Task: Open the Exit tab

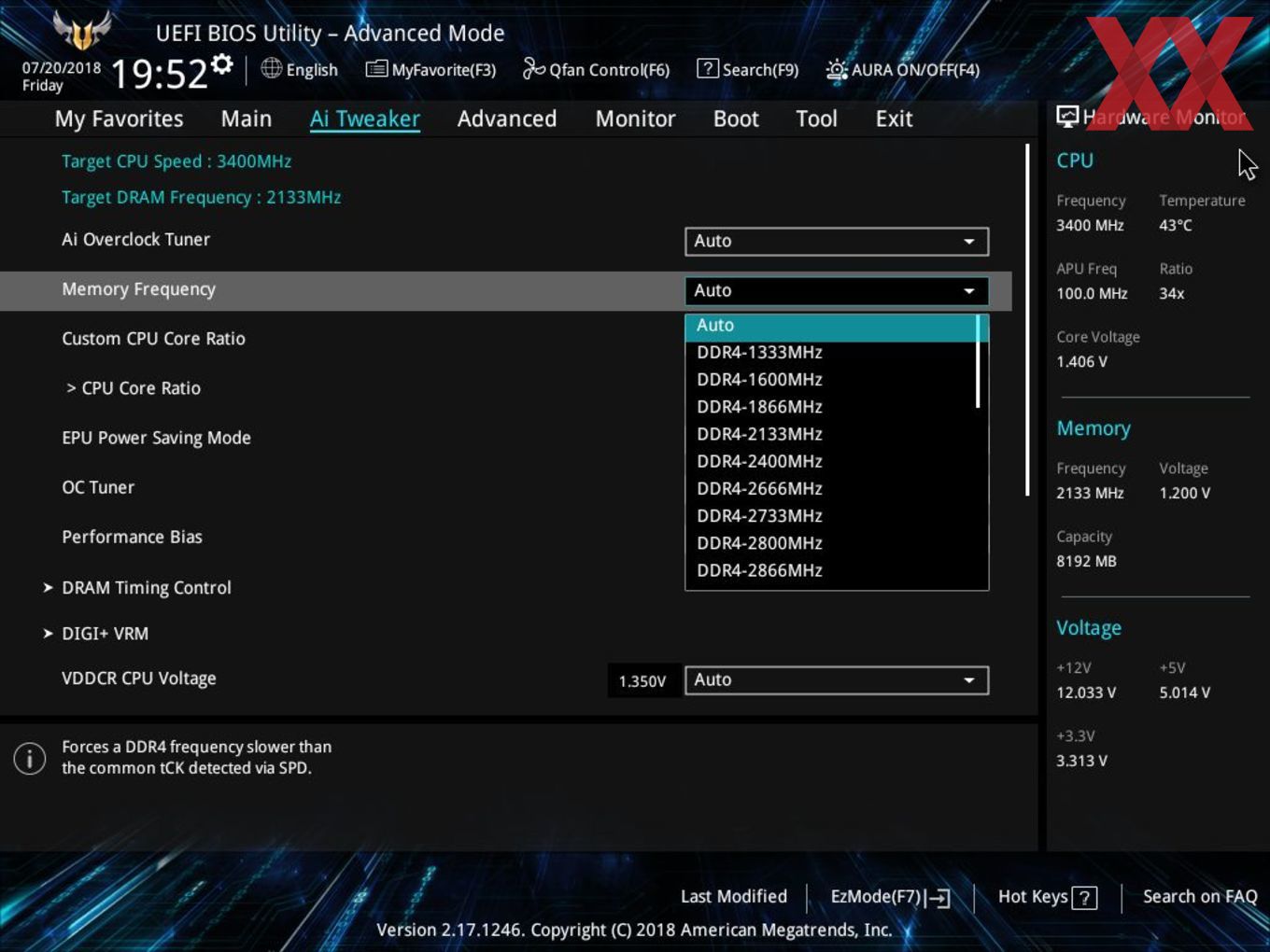Action: (x=894, y=119)
